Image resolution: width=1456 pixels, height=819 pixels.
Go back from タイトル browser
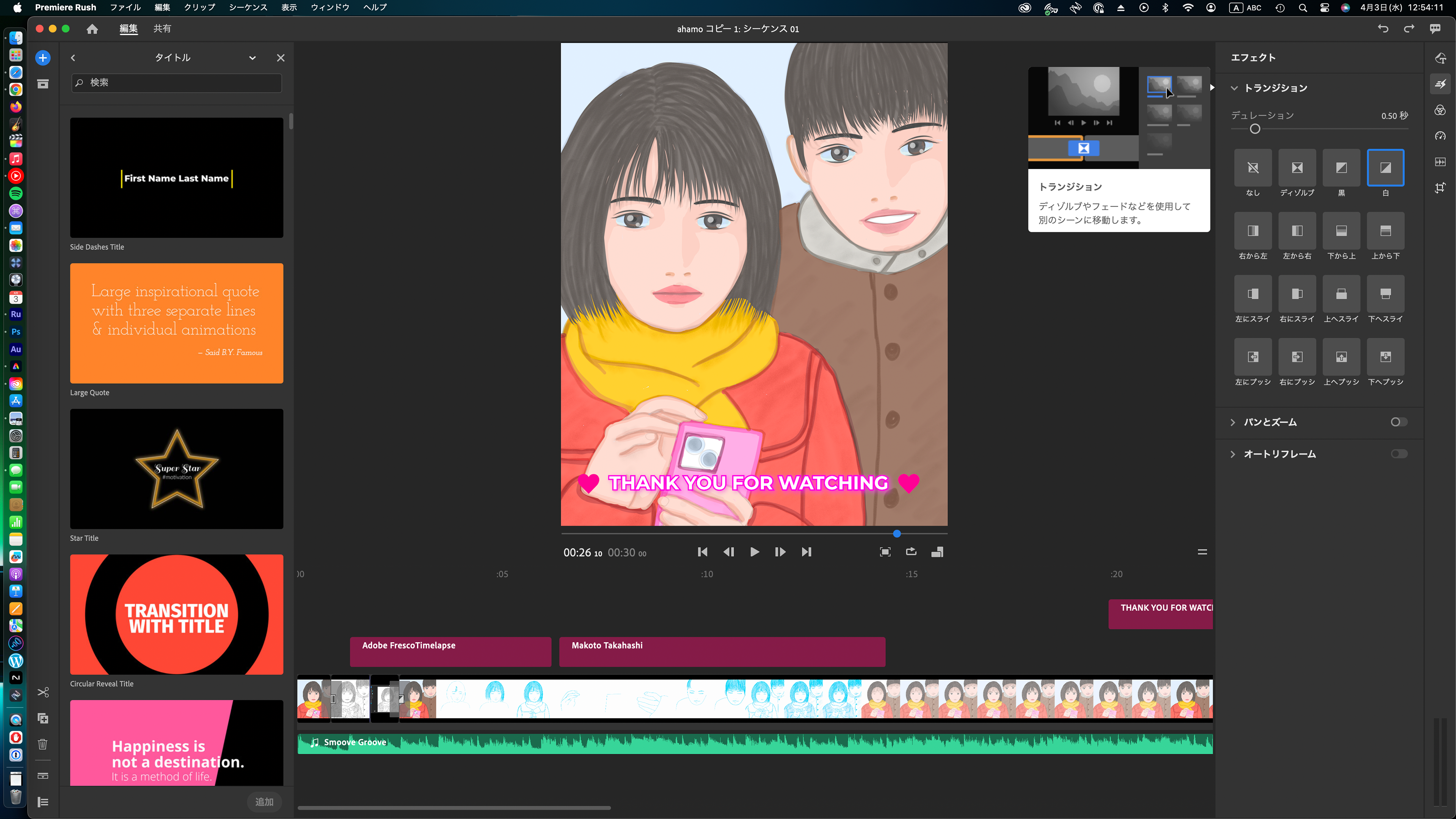(x=73, y=58)
